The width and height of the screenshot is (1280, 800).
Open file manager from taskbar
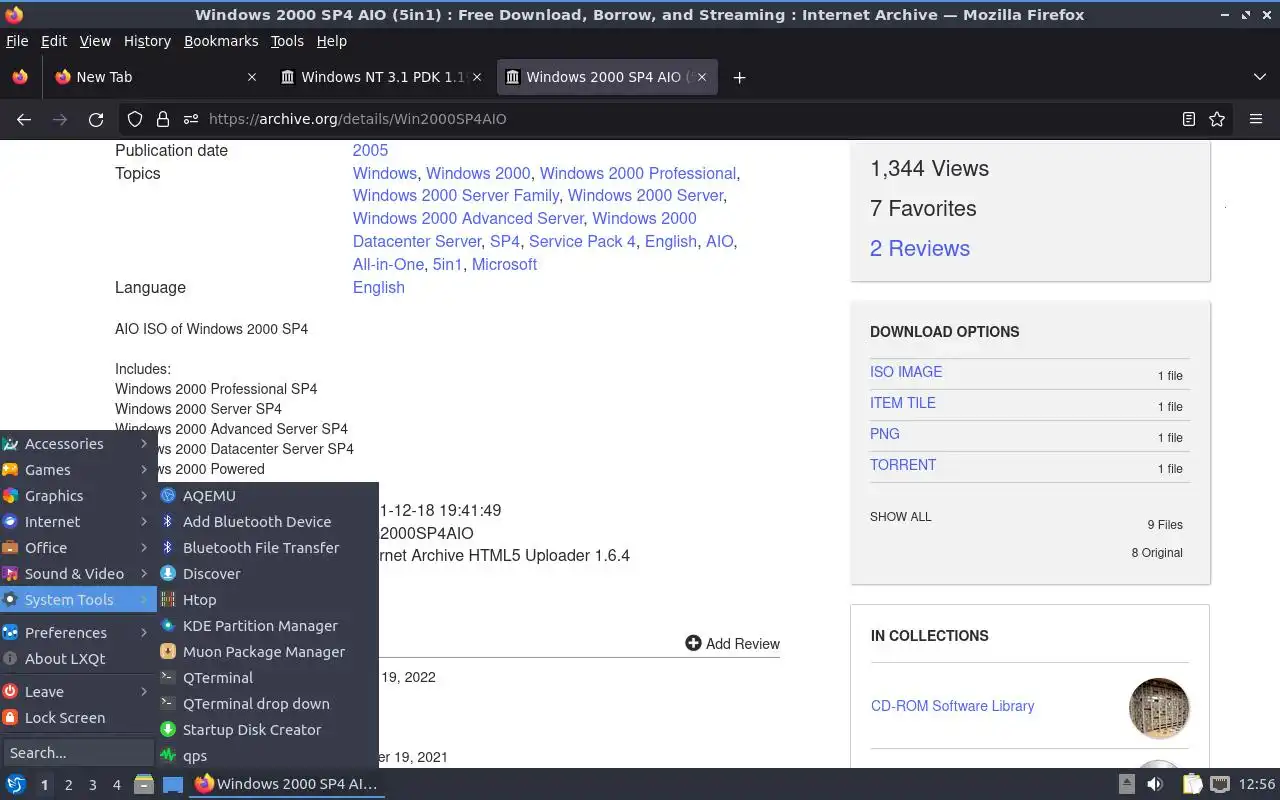[144, 784]
